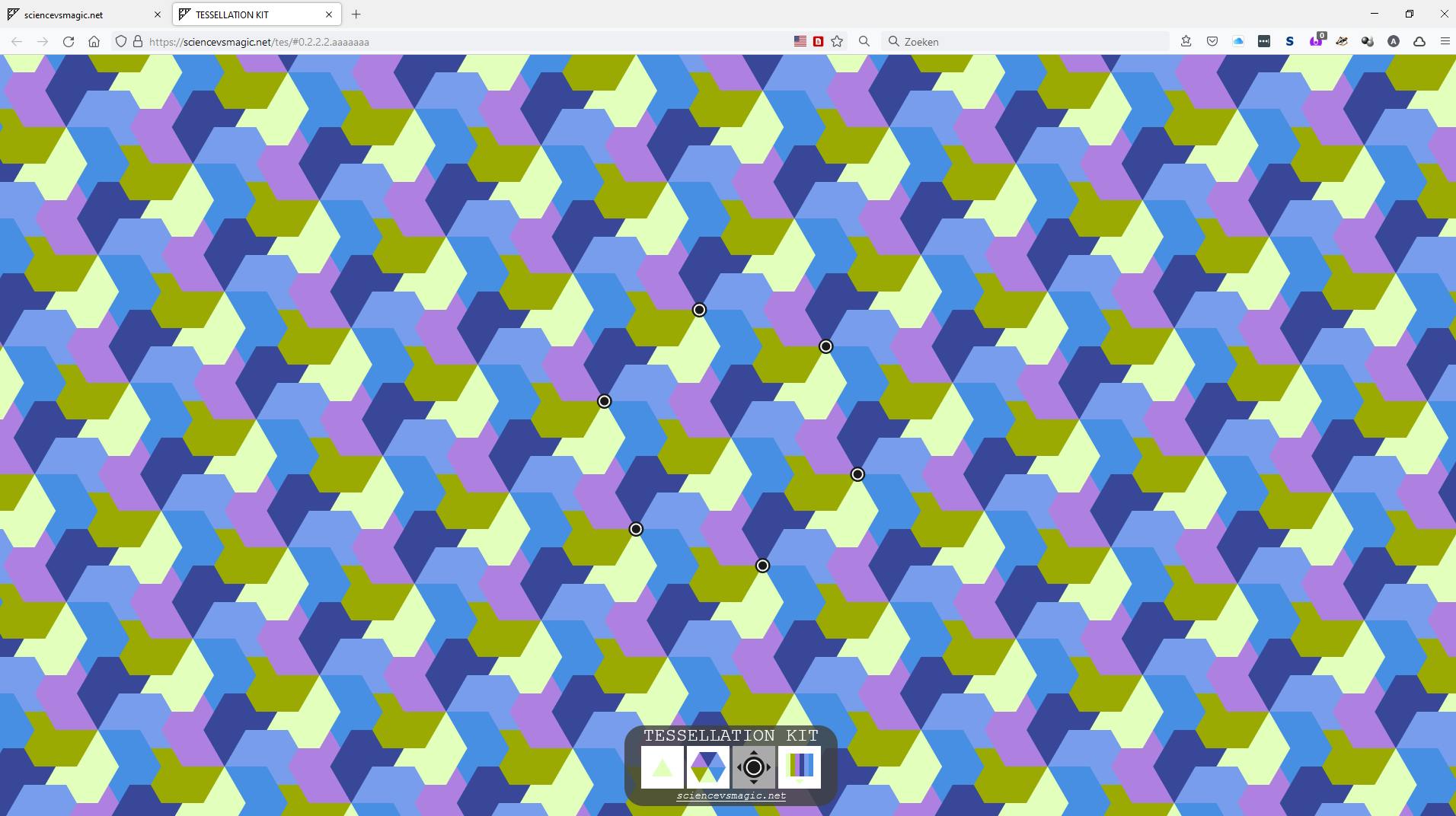Select the triangle shape tool in Tessellation Kit
This screenshot has width=1456, height=816.
click(663, 767)
